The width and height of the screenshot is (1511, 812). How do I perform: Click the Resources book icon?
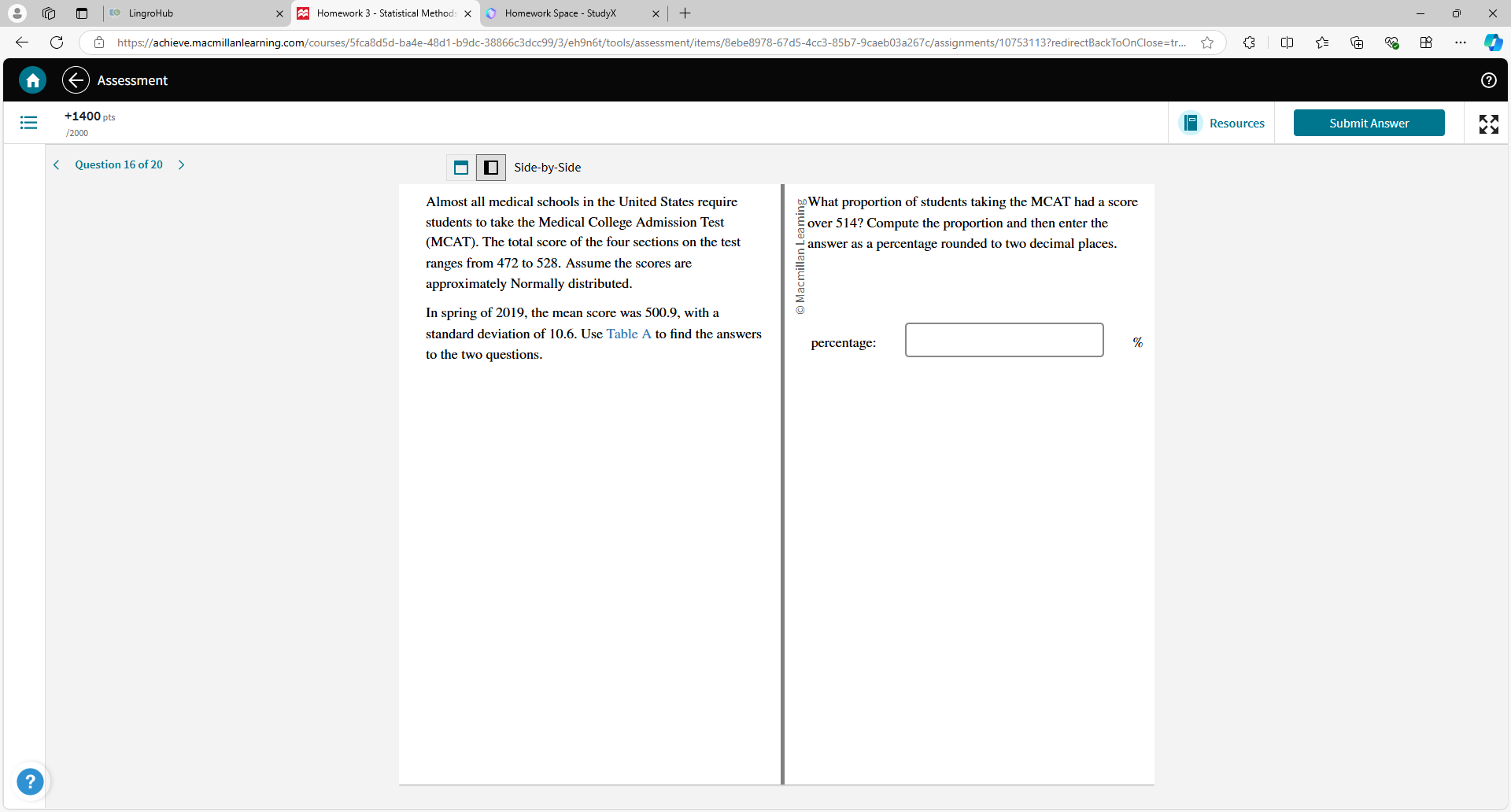(x=1191, y=123)
